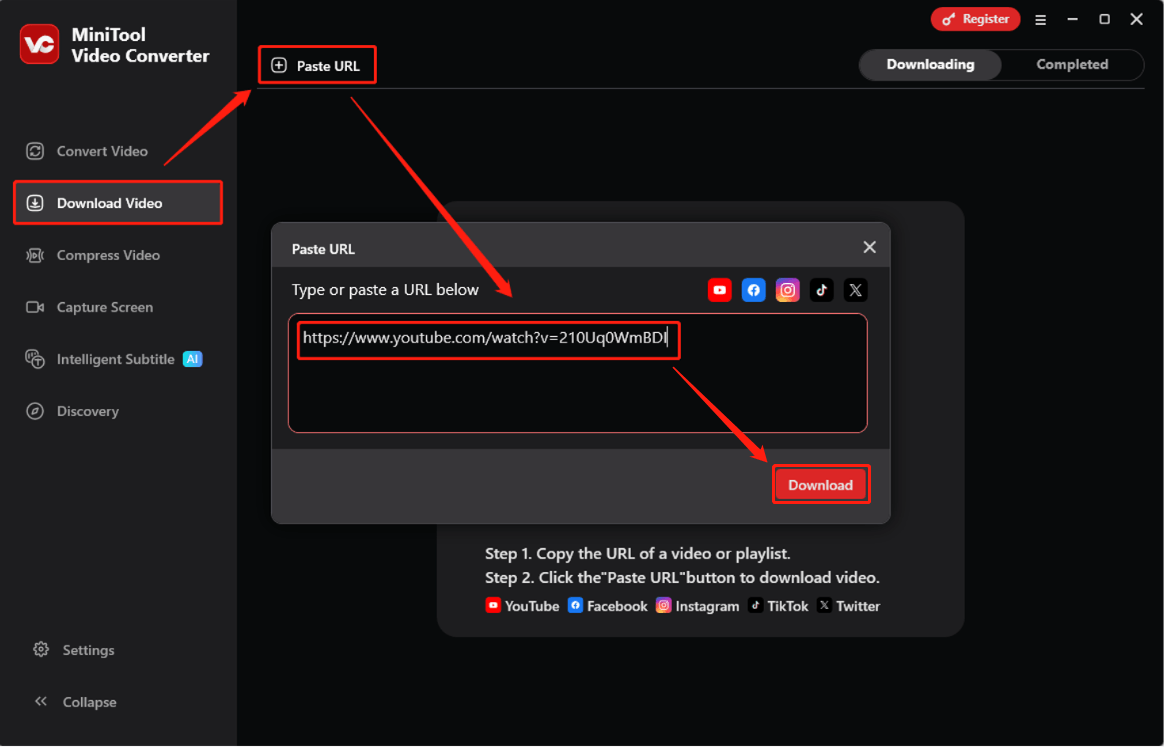This screenshot has width=1164, height=747.
Task: Switch to the Downloading tab
Action: [x=929, y=64]
